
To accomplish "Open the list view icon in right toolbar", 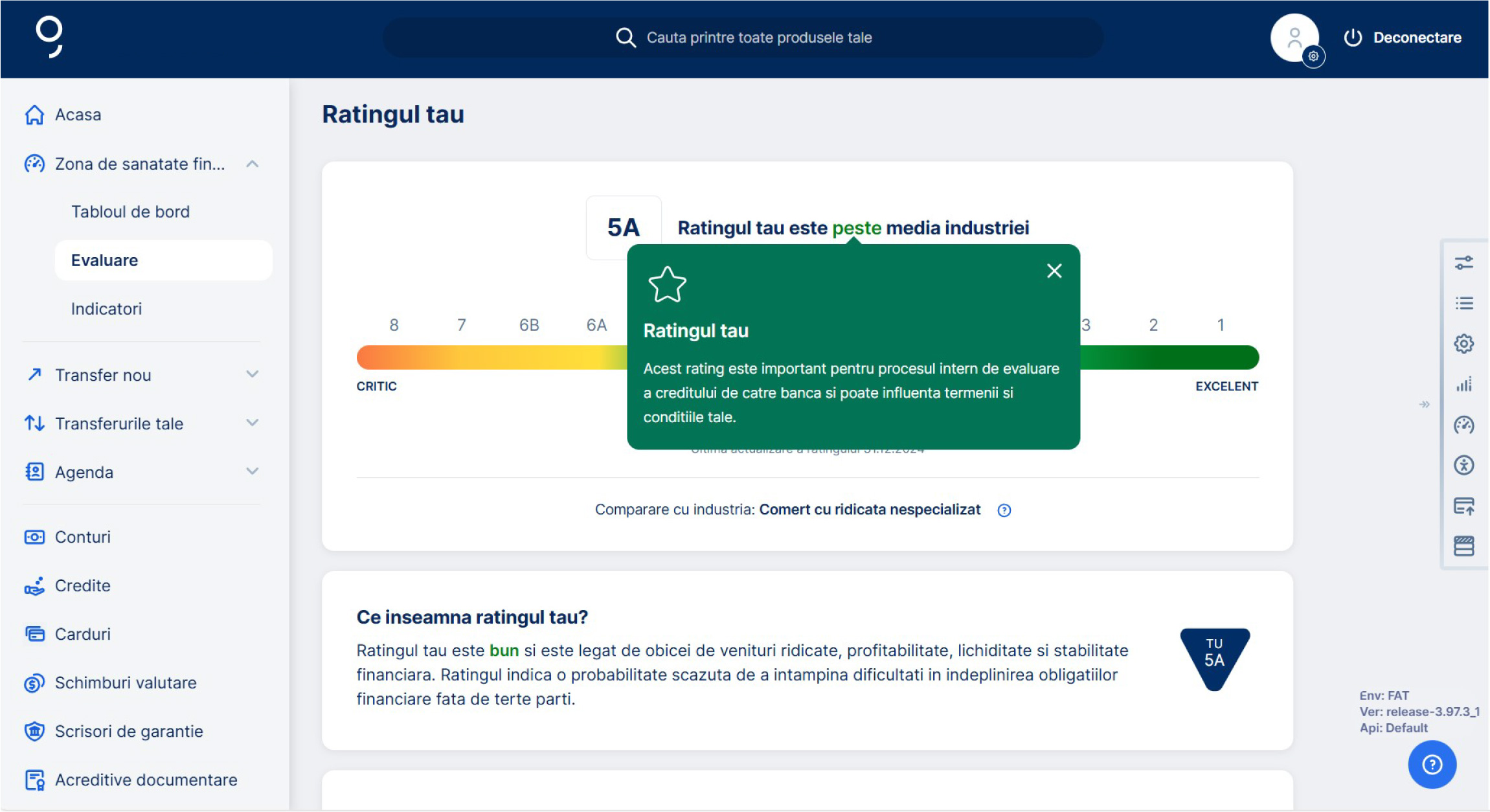I will tap(1463, 303).
